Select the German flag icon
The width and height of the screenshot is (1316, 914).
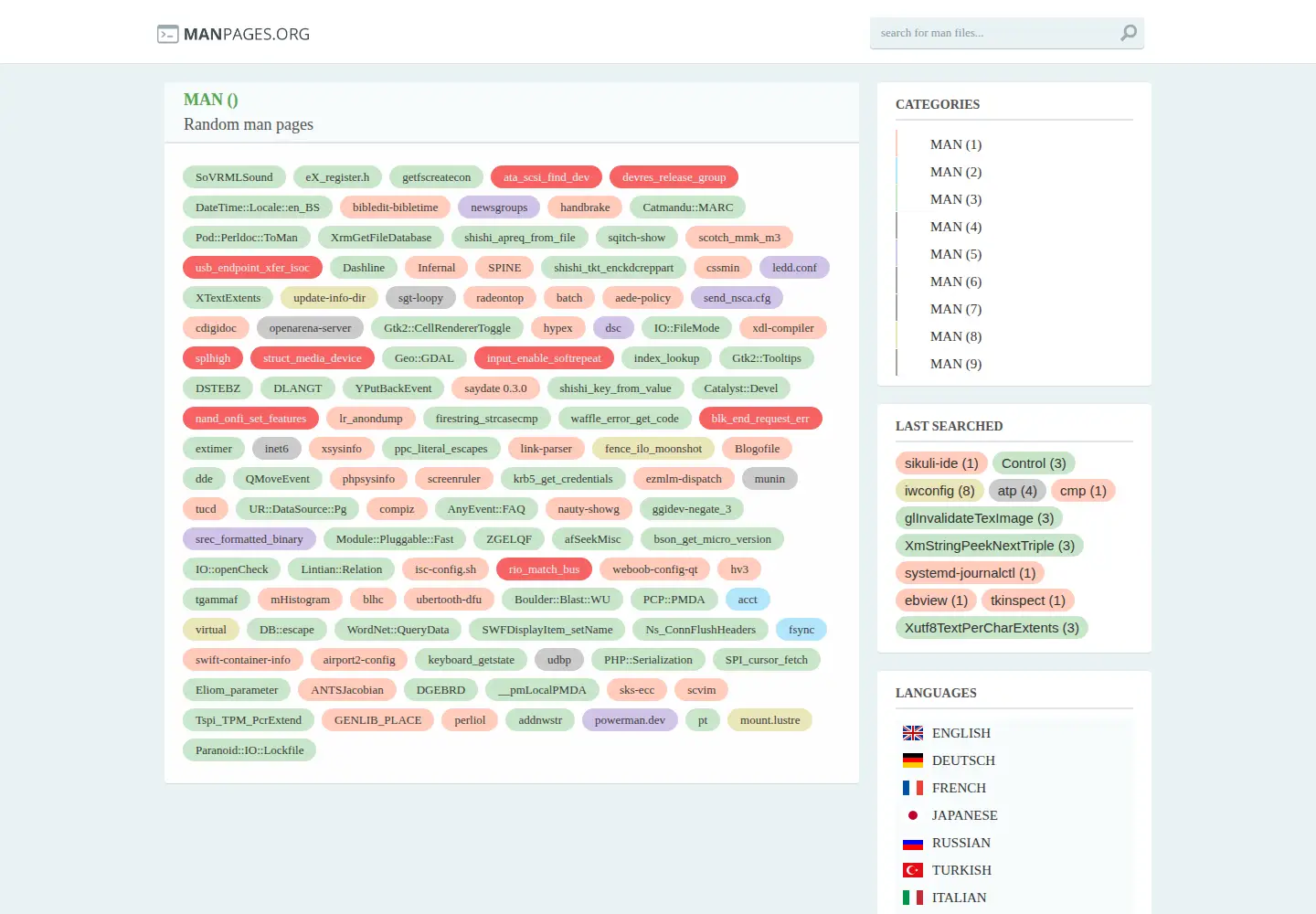point(913,760)
